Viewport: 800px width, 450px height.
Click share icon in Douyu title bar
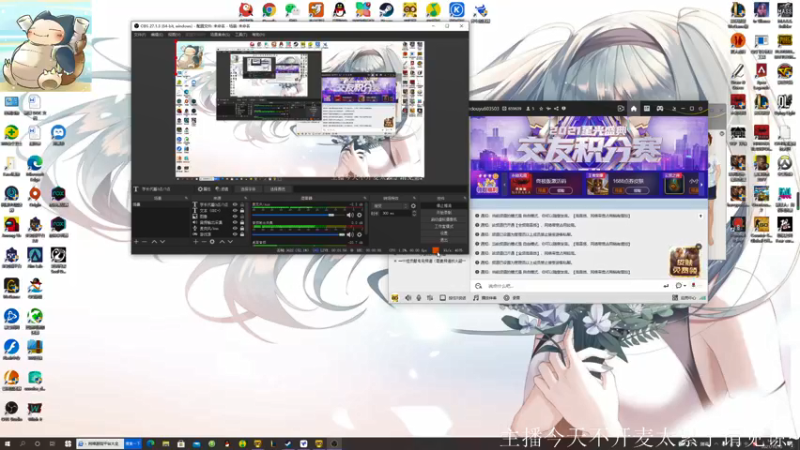(x=556, y=109)
